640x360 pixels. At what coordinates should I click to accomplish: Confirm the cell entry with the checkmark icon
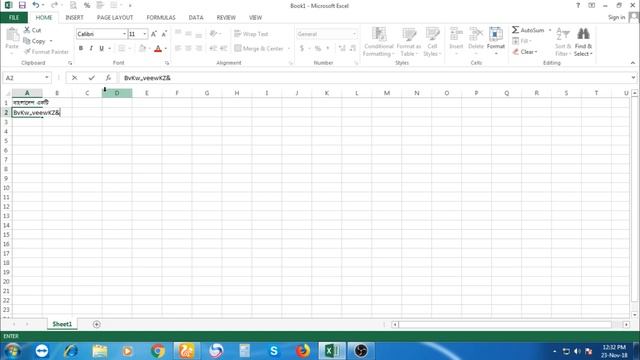pos(91,78)
